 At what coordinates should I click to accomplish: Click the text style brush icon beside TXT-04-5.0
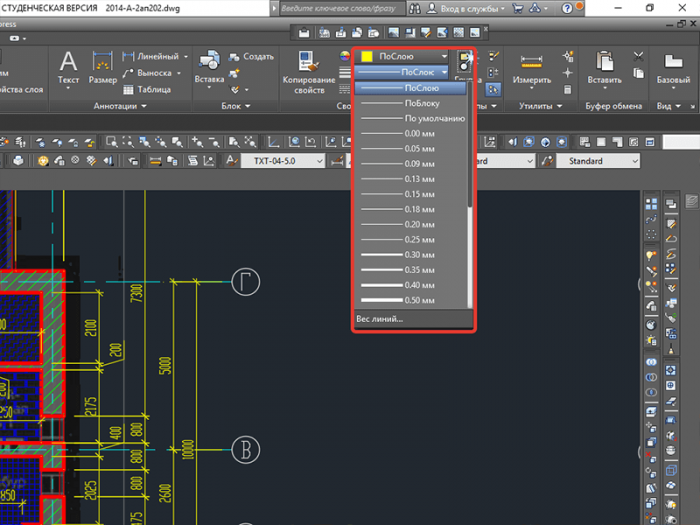pos(231,161)
